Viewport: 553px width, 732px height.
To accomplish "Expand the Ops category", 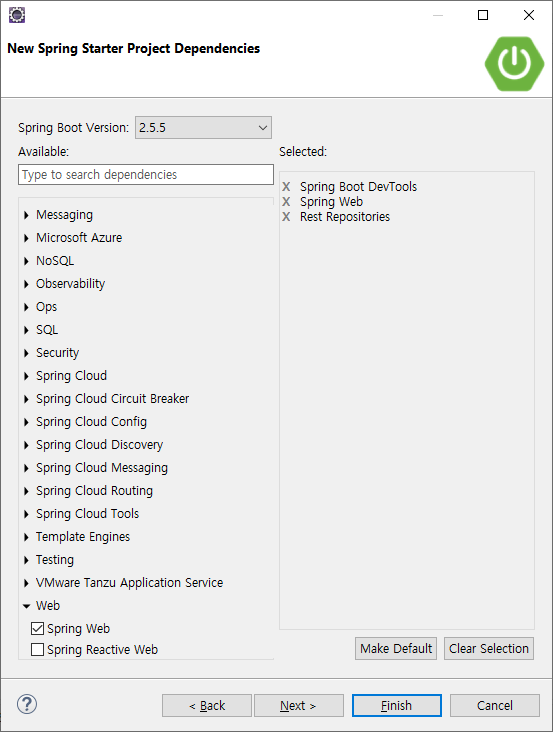I will coord(26,307).
